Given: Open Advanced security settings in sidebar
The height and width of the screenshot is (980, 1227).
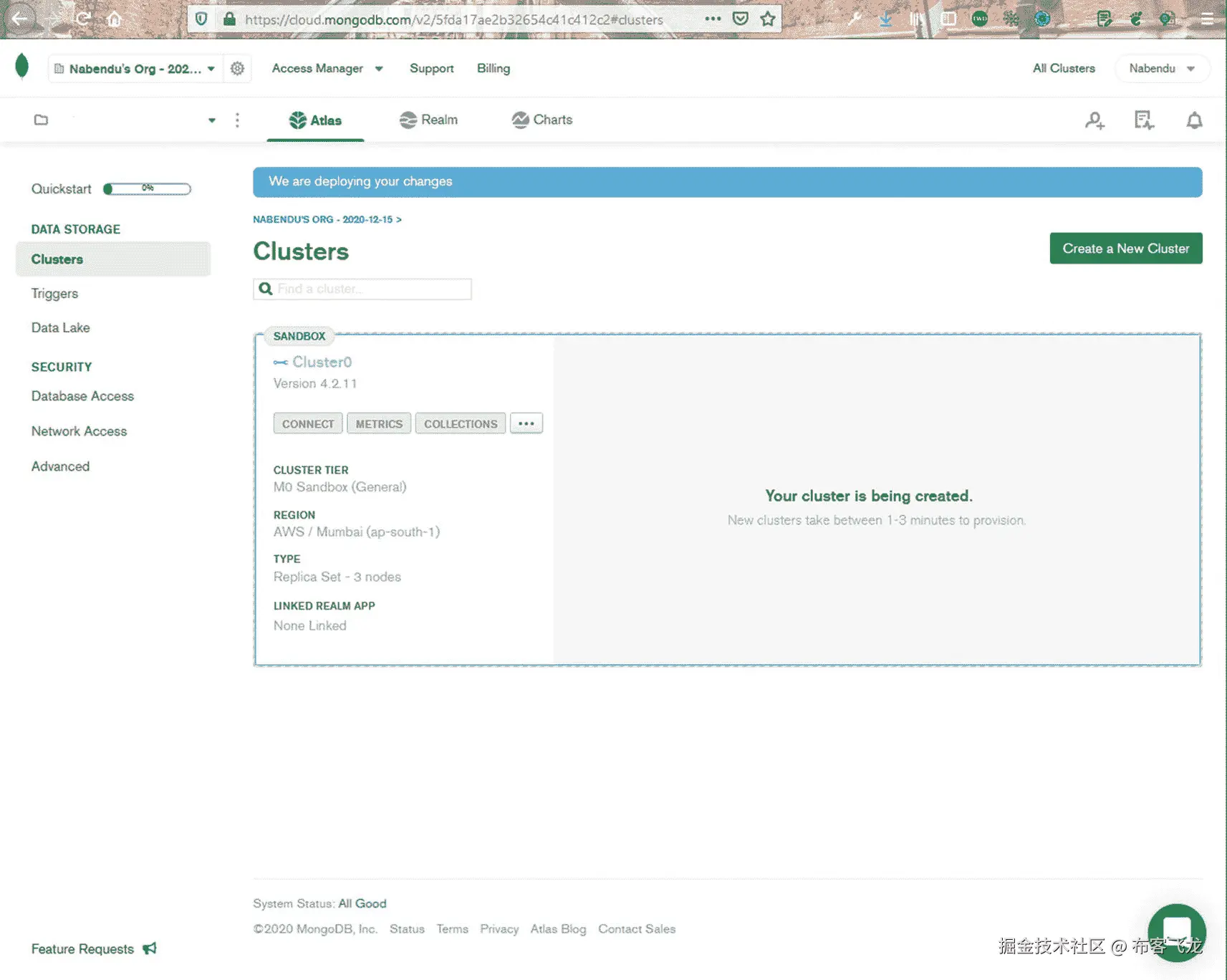Looking at the screenshot, I should click(x=60, y=466).
